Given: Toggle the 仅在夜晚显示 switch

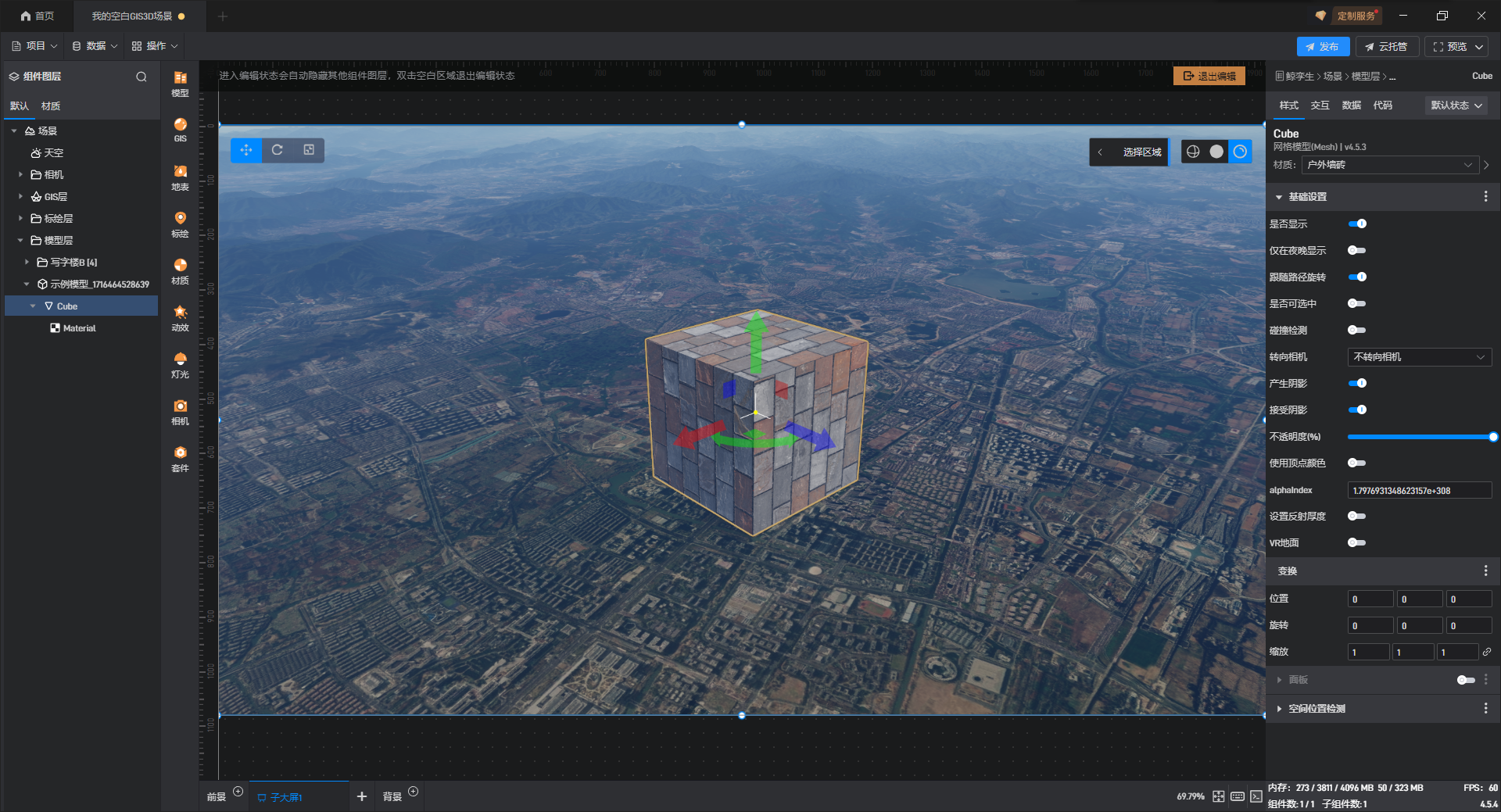Looking at the screenshot, I should tap(1357, 250).
